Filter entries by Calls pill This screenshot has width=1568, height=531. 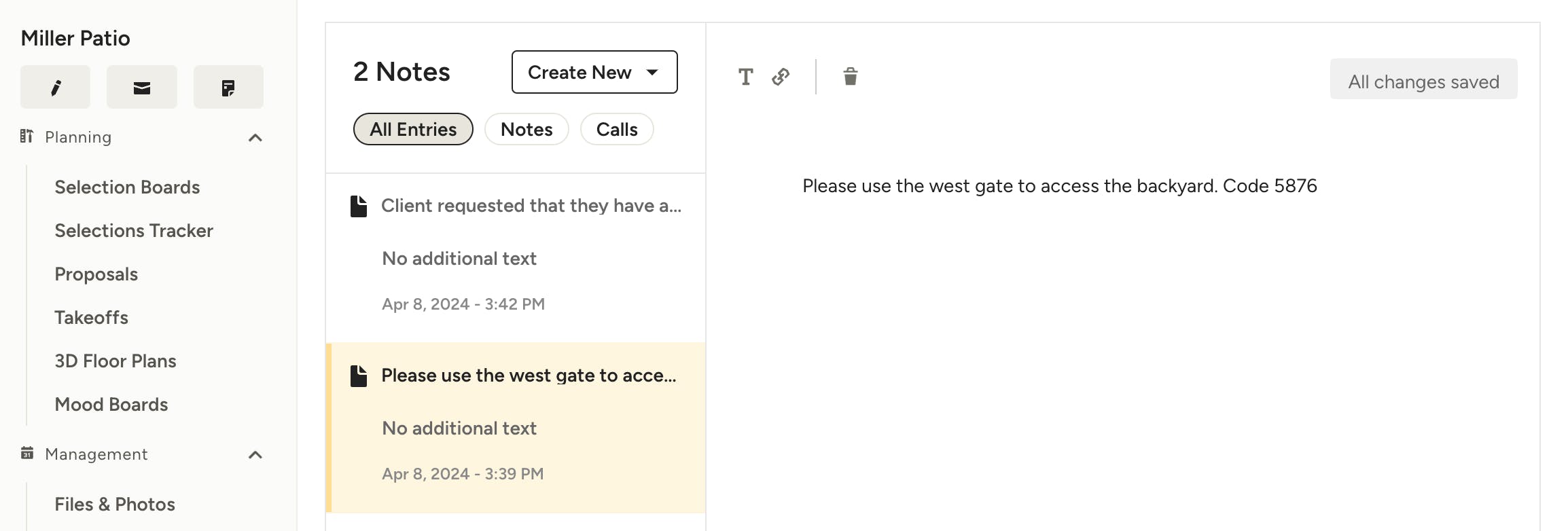pos(617,129)
